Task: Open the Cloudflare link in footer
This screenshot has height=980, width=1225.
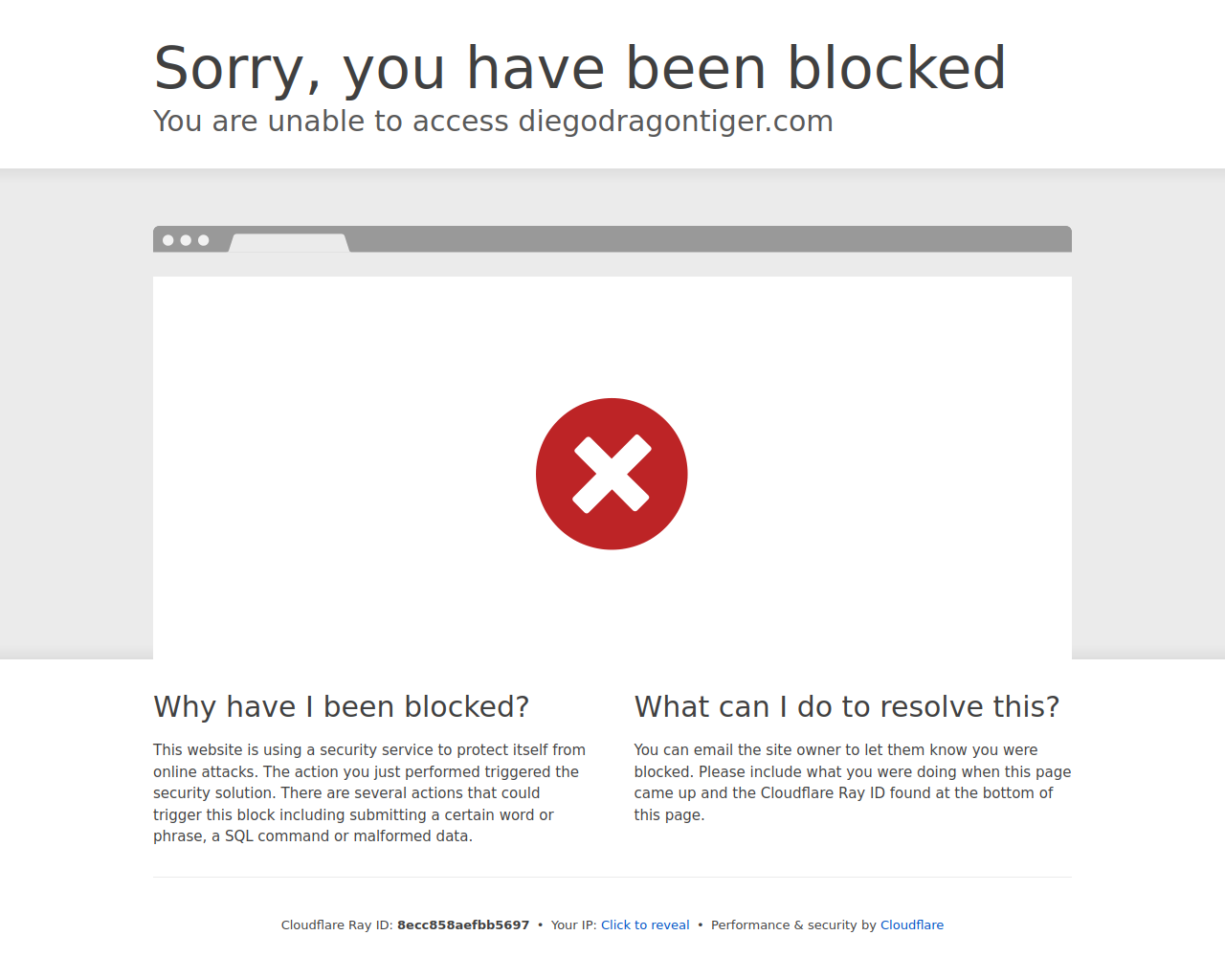Action: point(912,924)
